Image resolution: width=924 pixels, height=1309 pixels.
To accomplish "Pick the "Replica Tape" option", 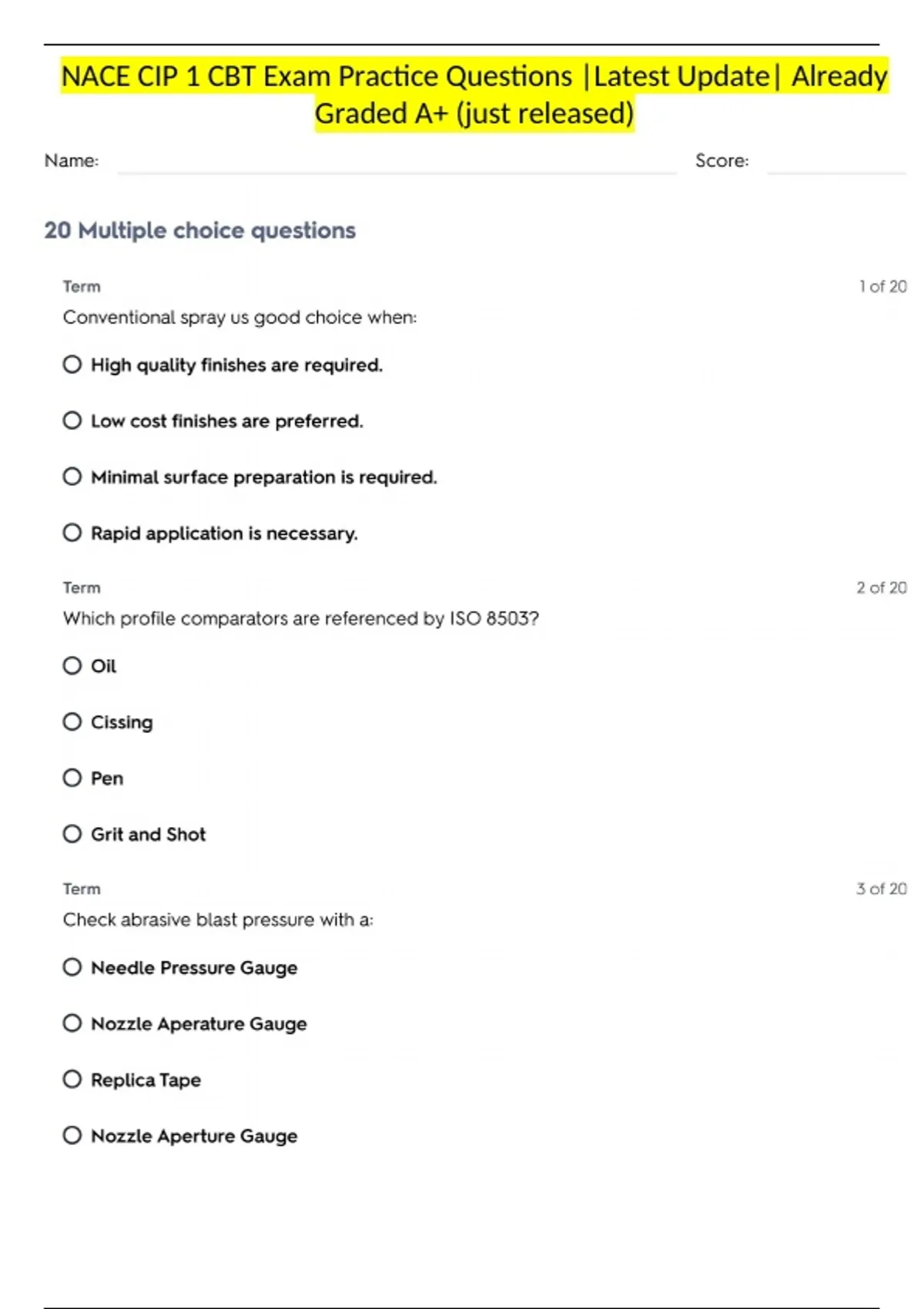I will click(72, 1080).
